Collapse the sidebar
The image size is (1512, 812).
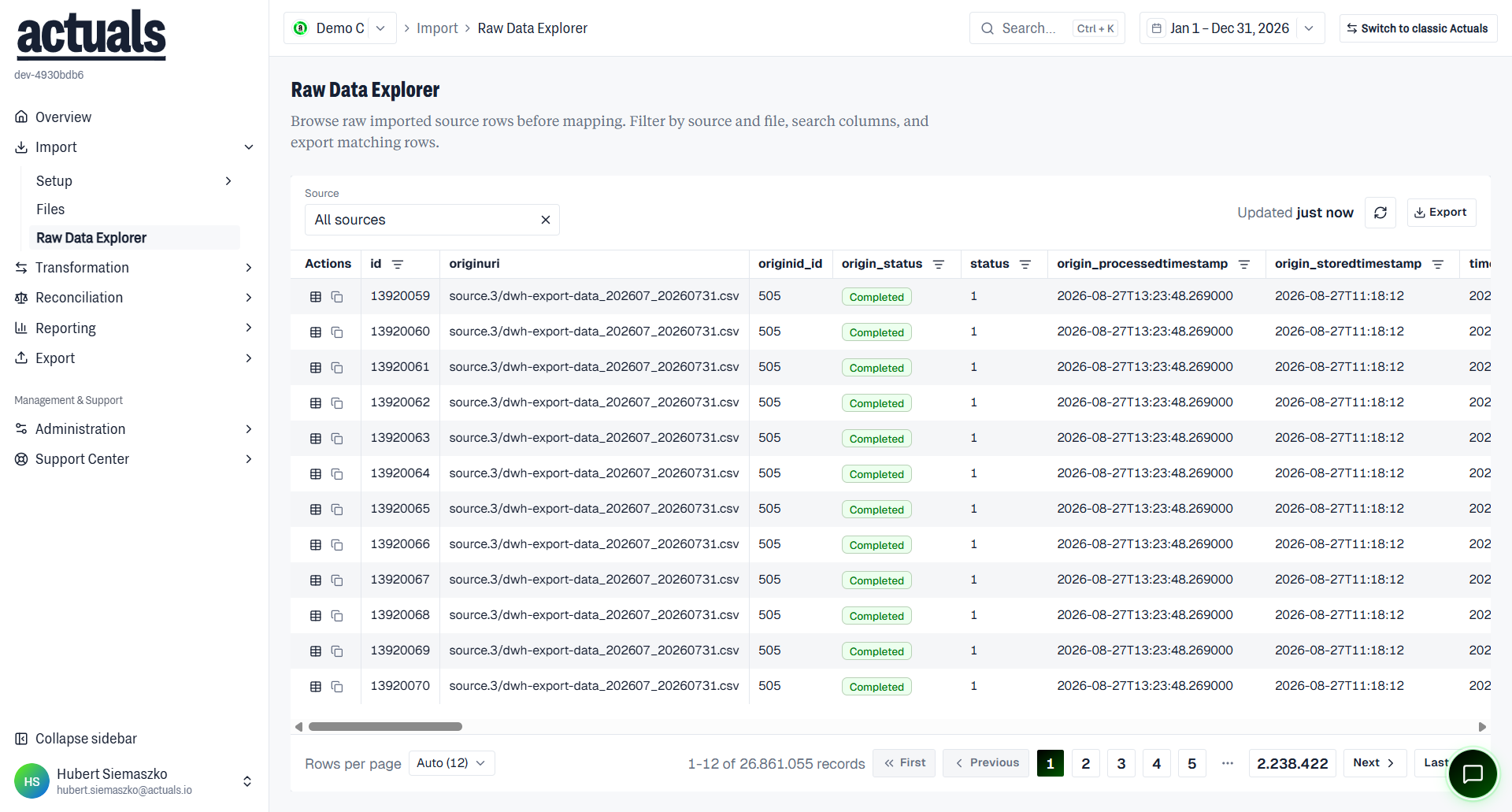[76, 739]
